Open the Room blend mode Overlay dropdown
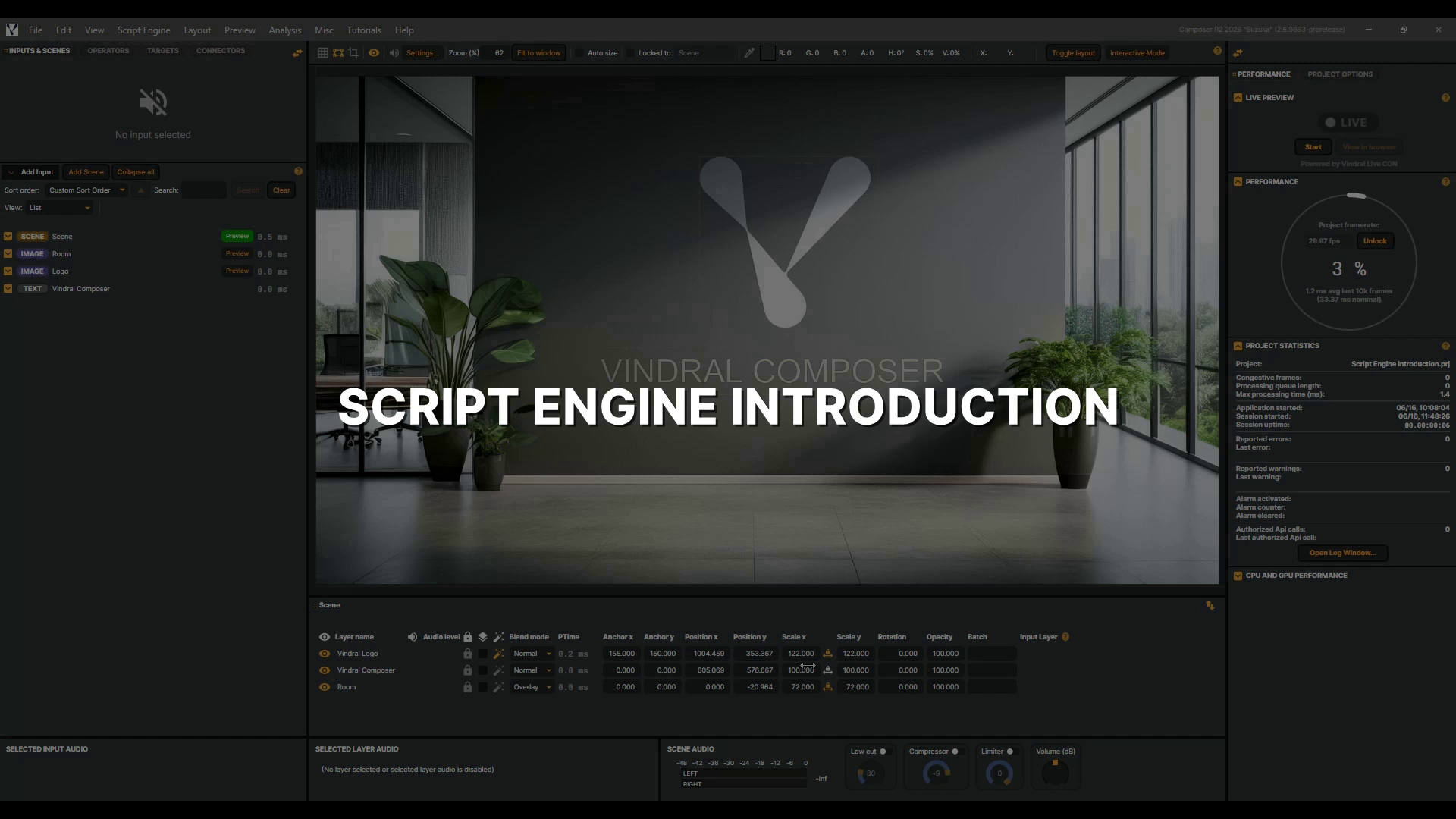 (x=532, y=687)
